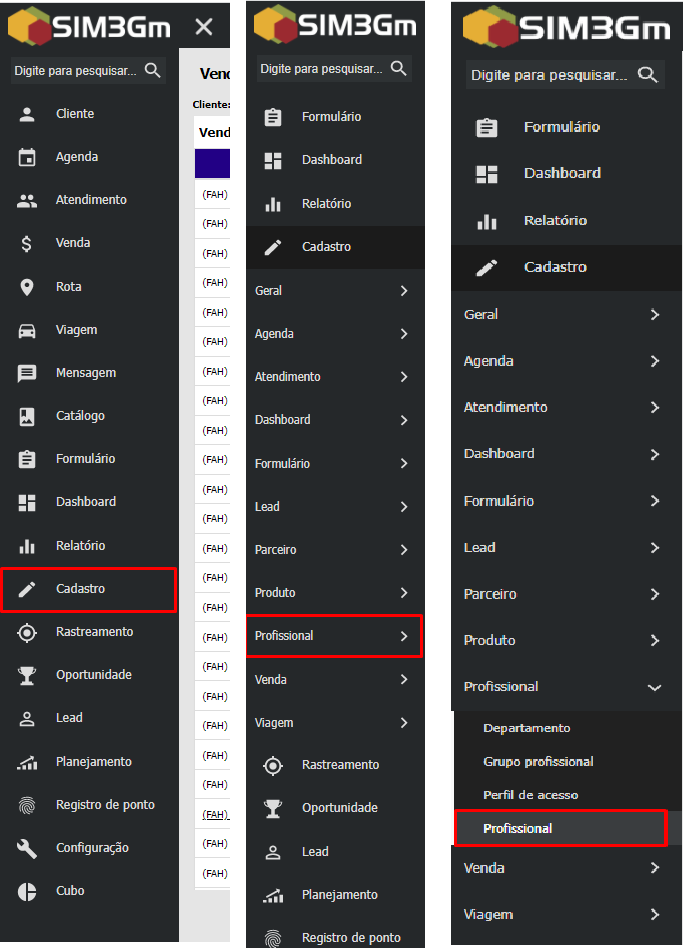
Task: Open Configuração via the wrench icon
Action: point(27,848)
